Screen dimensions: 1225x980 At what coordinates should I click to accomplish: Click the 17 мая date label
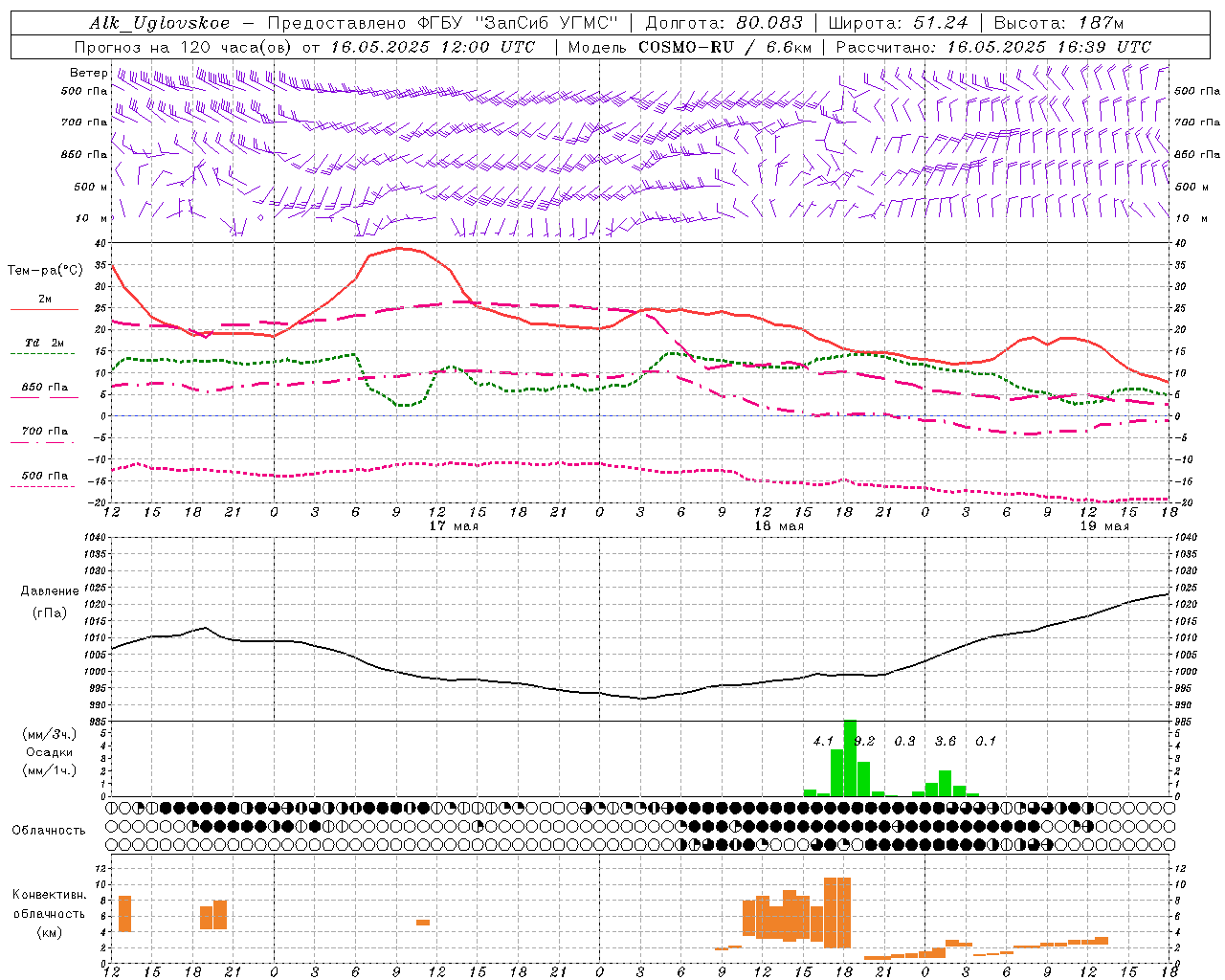coord(454,526)
